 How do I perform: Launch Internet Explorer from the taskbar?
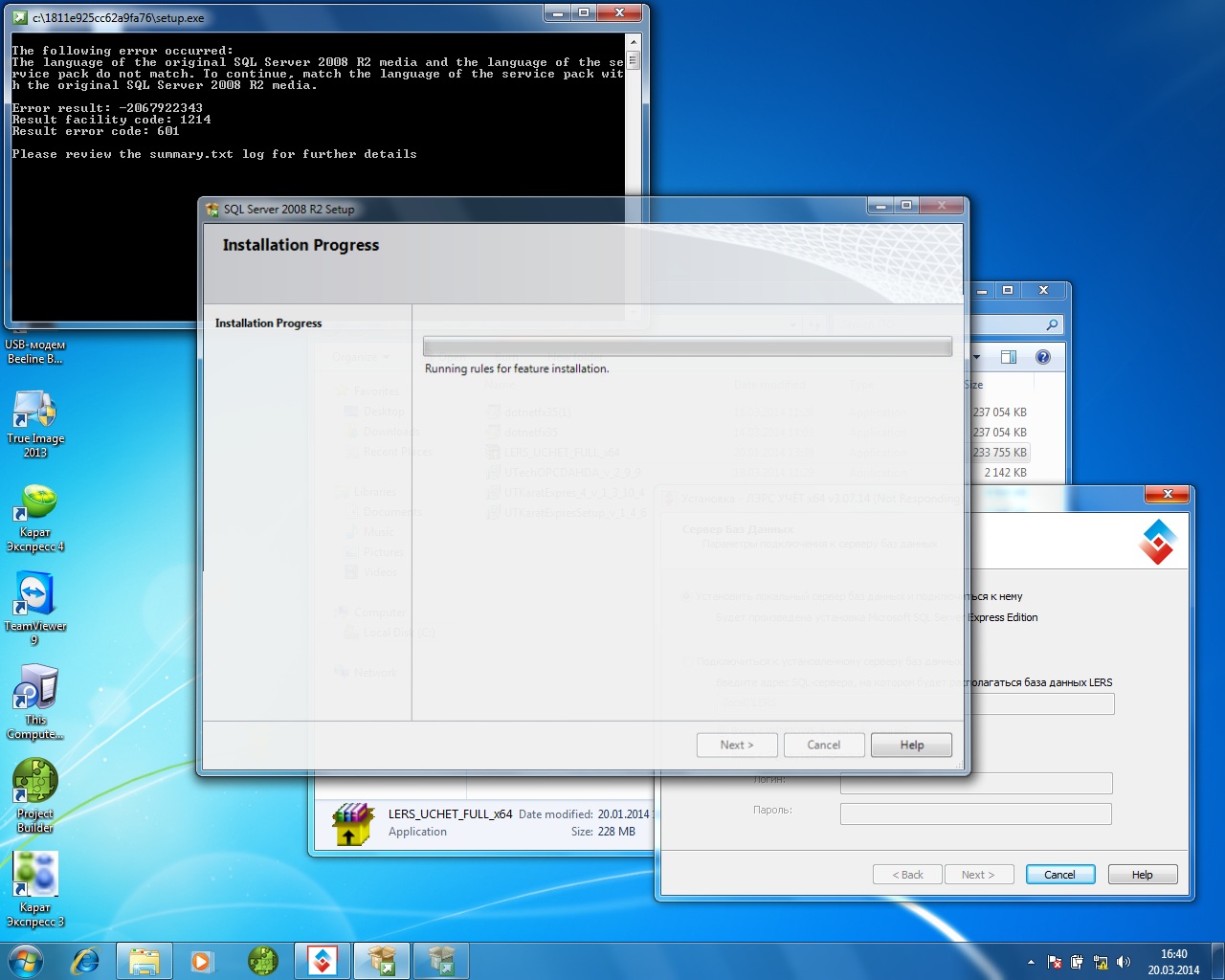click(x=86, y=961)
